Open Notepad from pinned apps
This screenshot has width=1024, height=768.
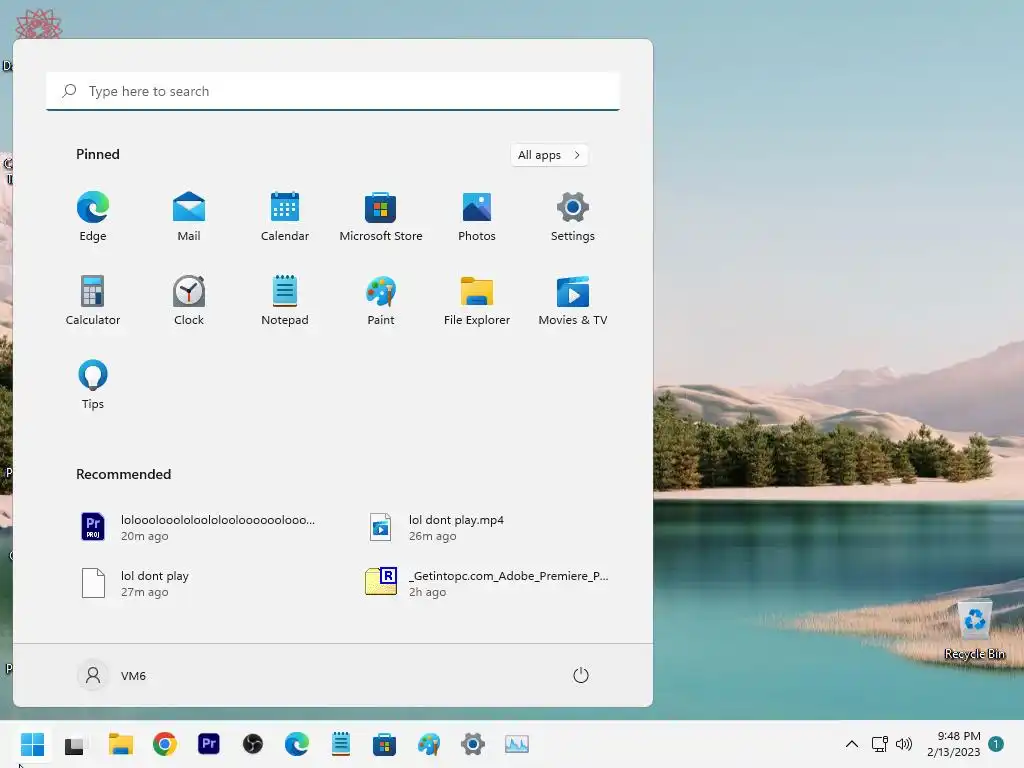point(285,301)
